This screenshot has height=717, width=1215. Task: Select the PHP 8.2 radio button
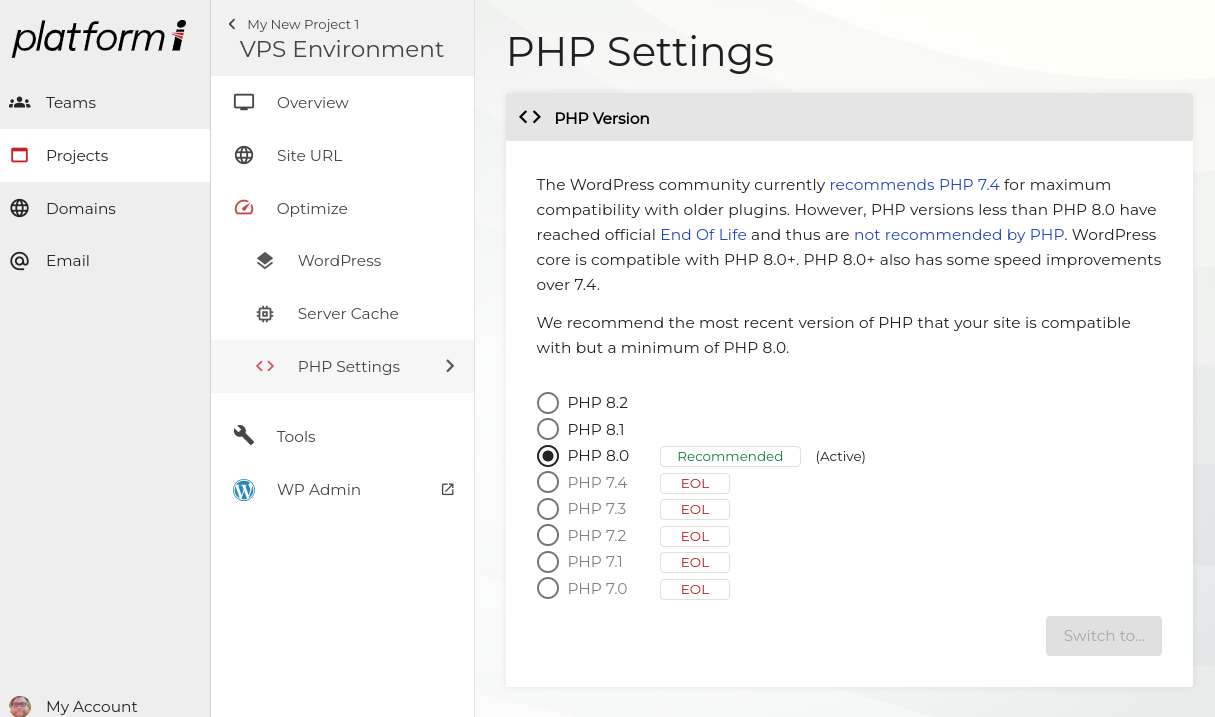[x=548, y=403]
